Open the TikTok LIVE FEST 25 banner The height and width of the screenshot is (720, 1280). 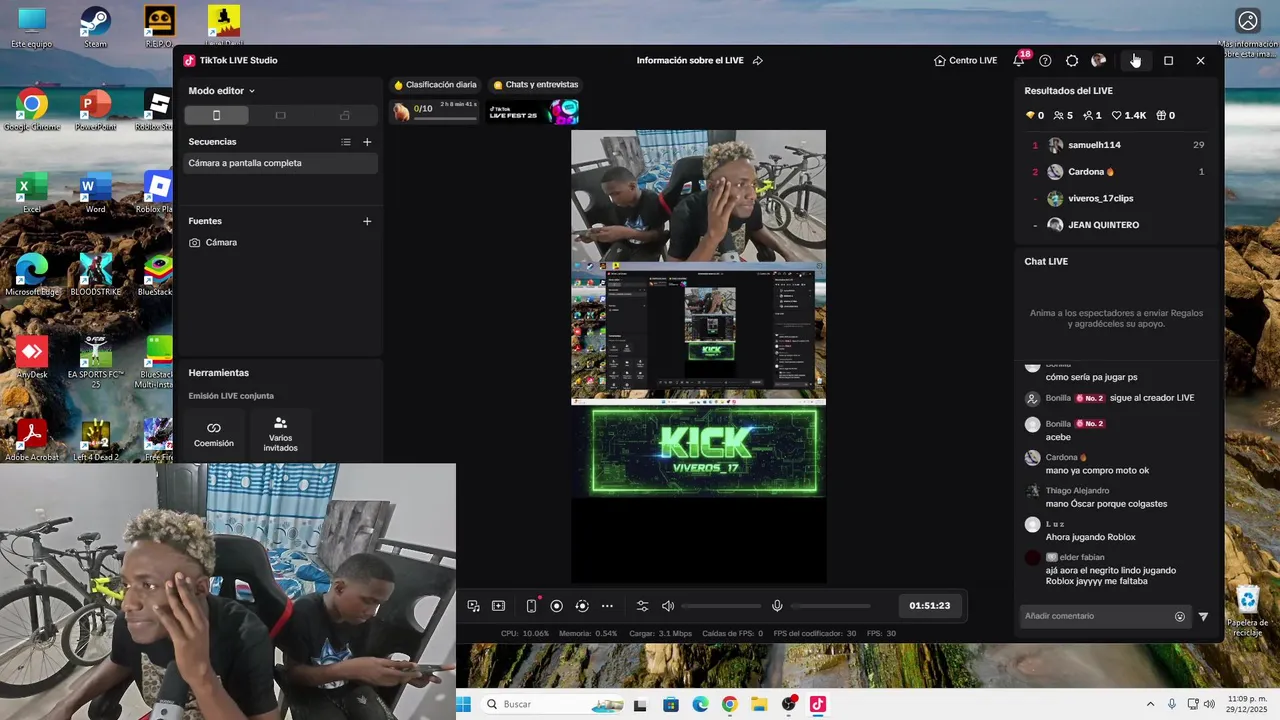click(533, 111)
